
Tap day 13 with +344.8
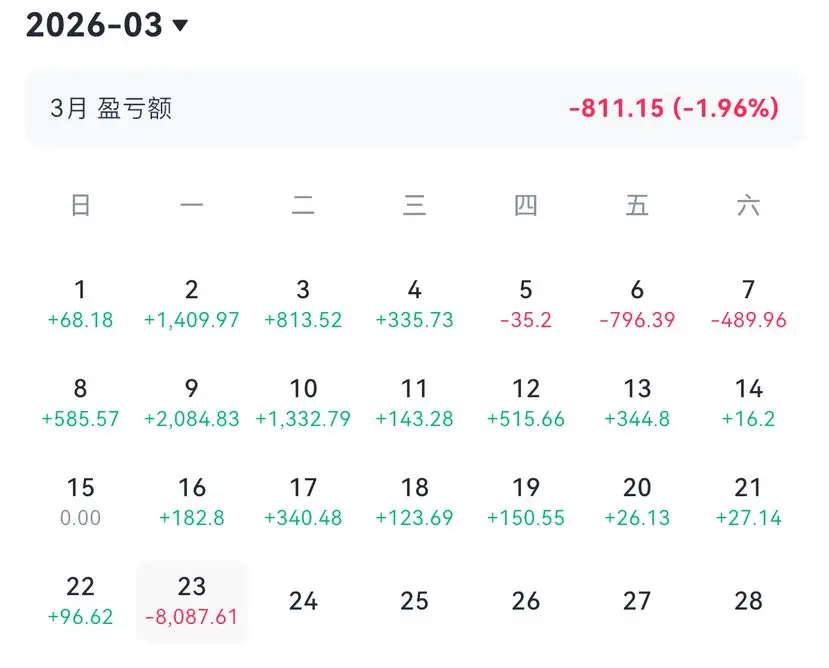click(x=637, y=403)
